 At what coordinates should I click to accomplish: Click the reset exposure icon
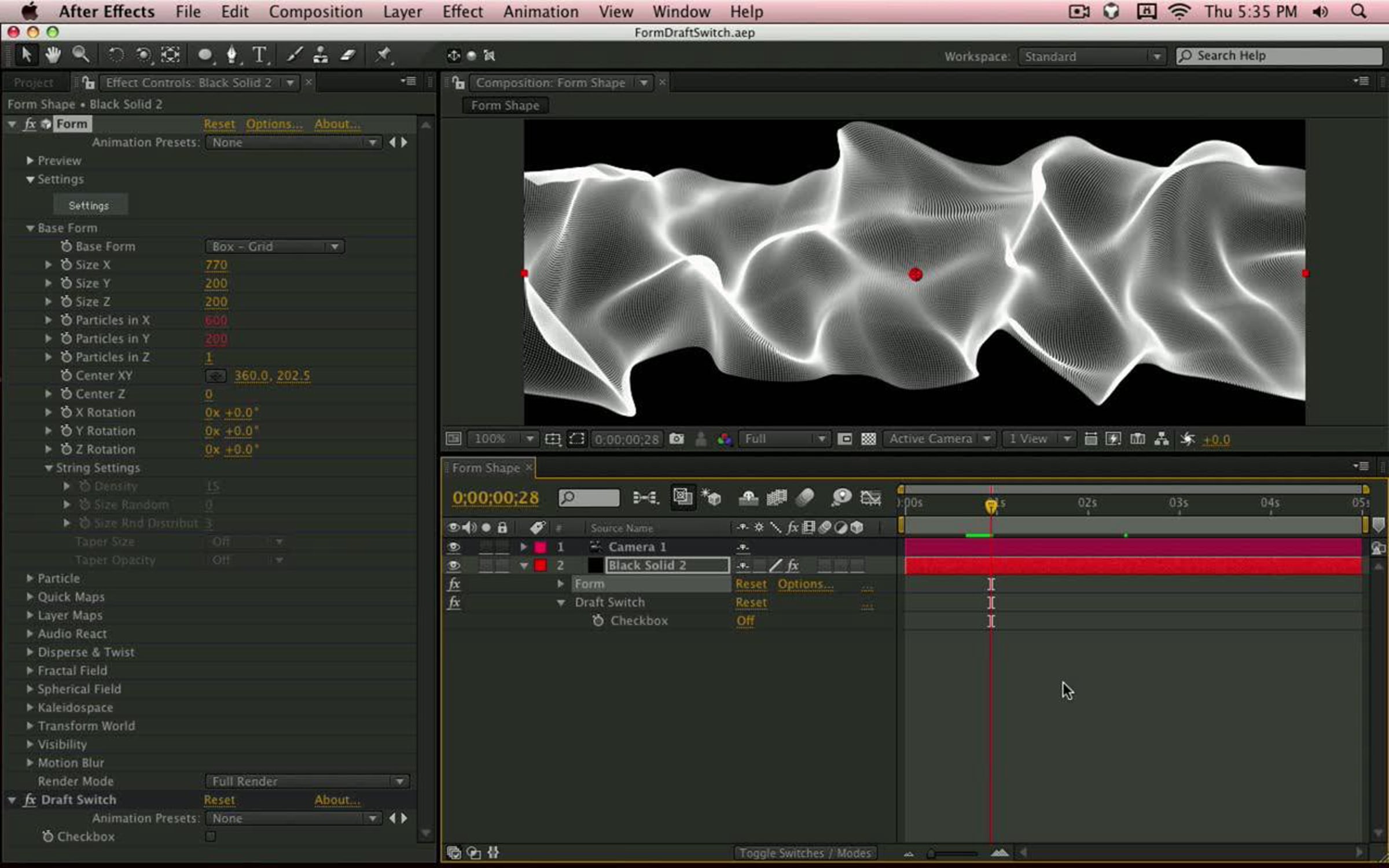[x=1188, y=439]
